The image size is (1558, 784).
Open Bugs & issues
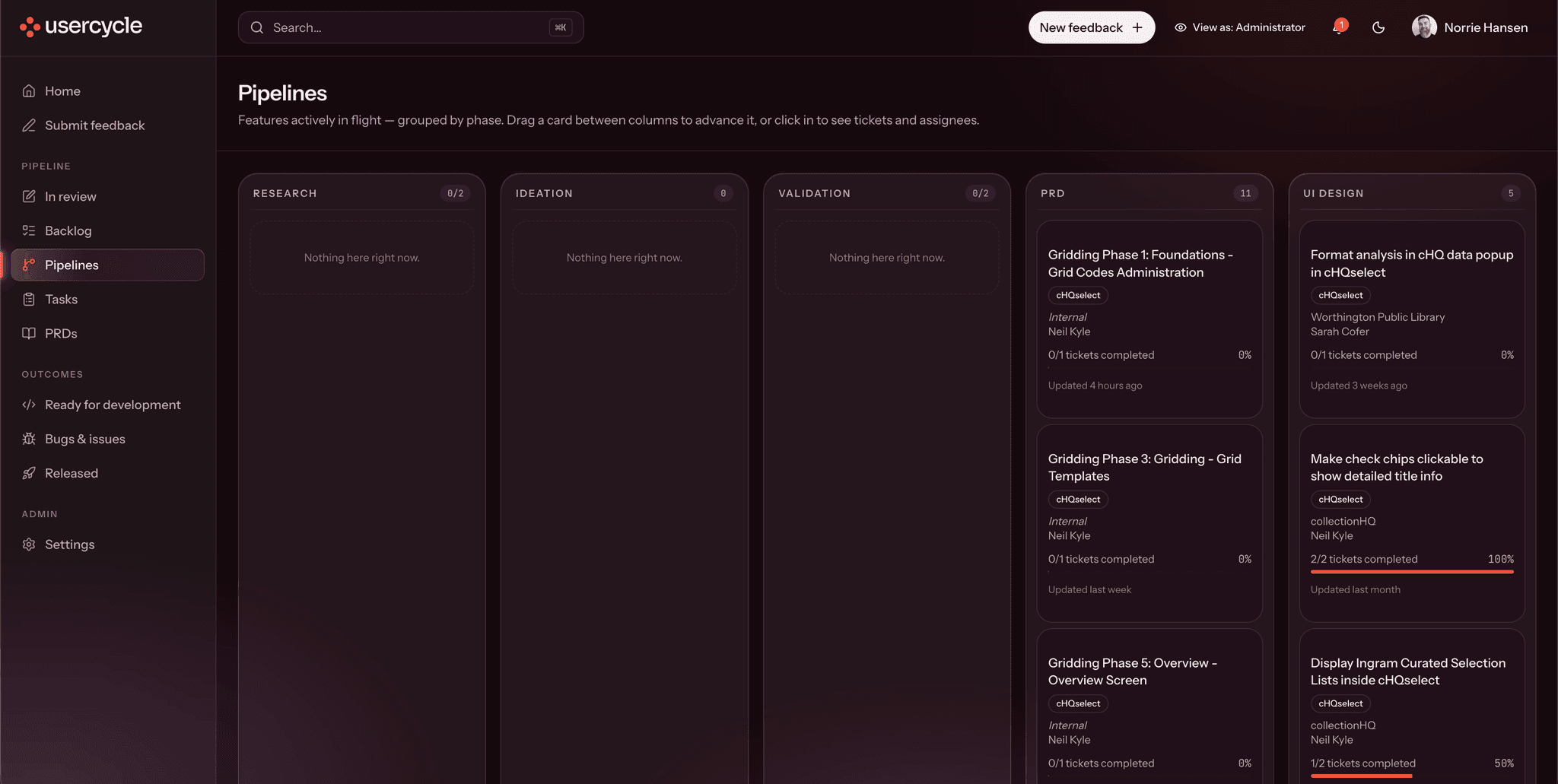(x=108, y=440)
